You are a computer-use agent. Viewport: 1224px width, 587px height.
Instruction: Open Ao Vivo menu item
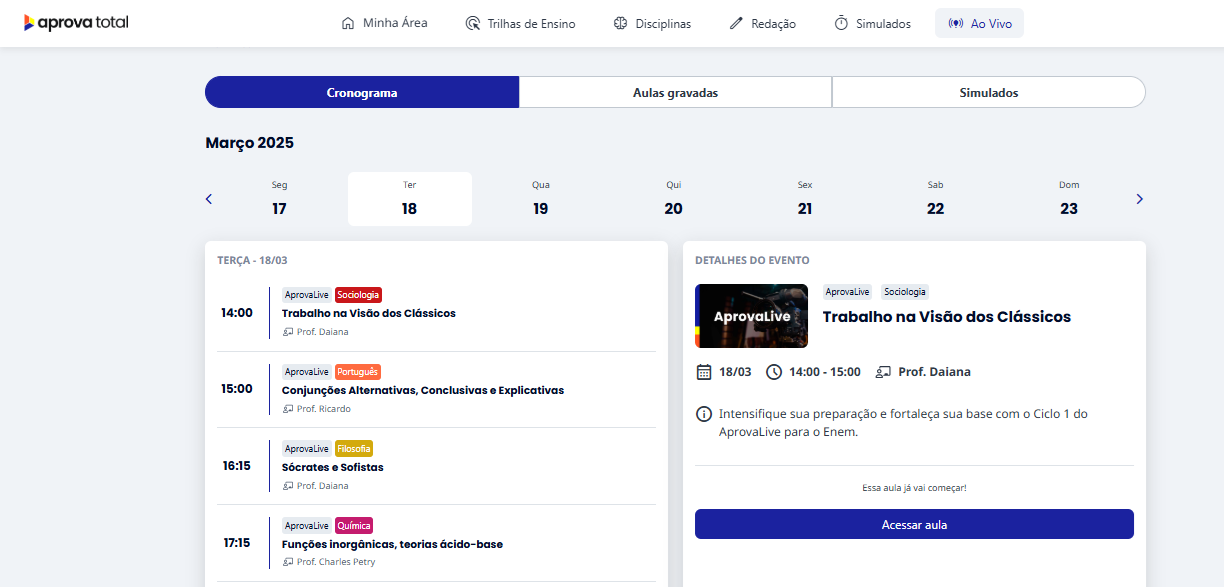tap(979, 23)
